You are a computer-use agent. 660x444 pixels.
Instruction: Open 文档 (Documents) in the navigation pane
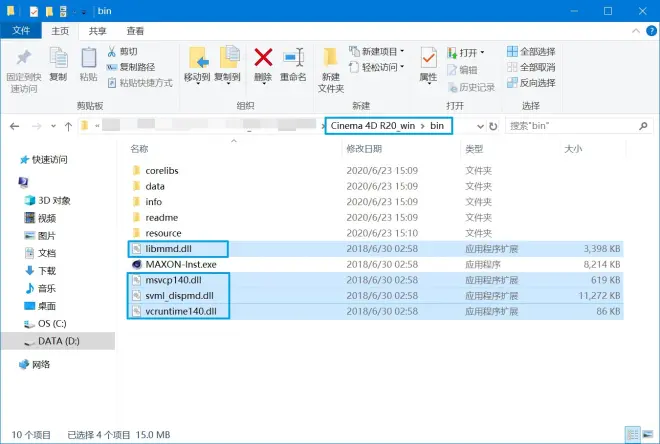[x=40, y=253]
